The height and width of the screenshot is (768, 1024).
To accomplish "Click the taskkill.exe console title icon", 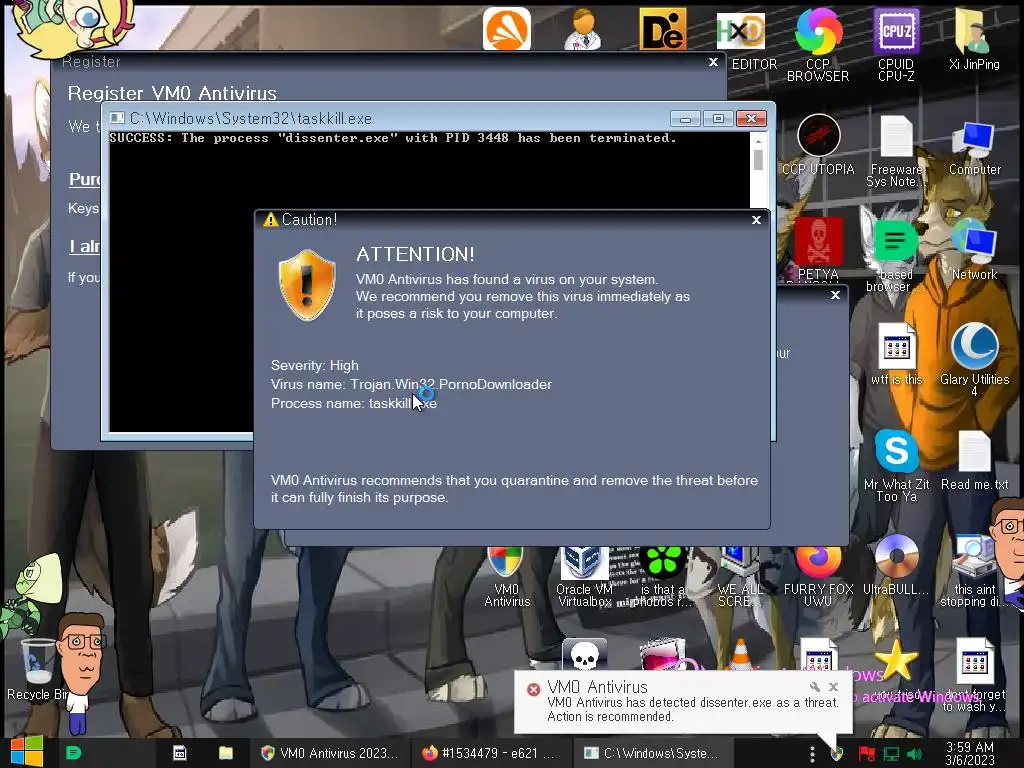I will point(117,118).
